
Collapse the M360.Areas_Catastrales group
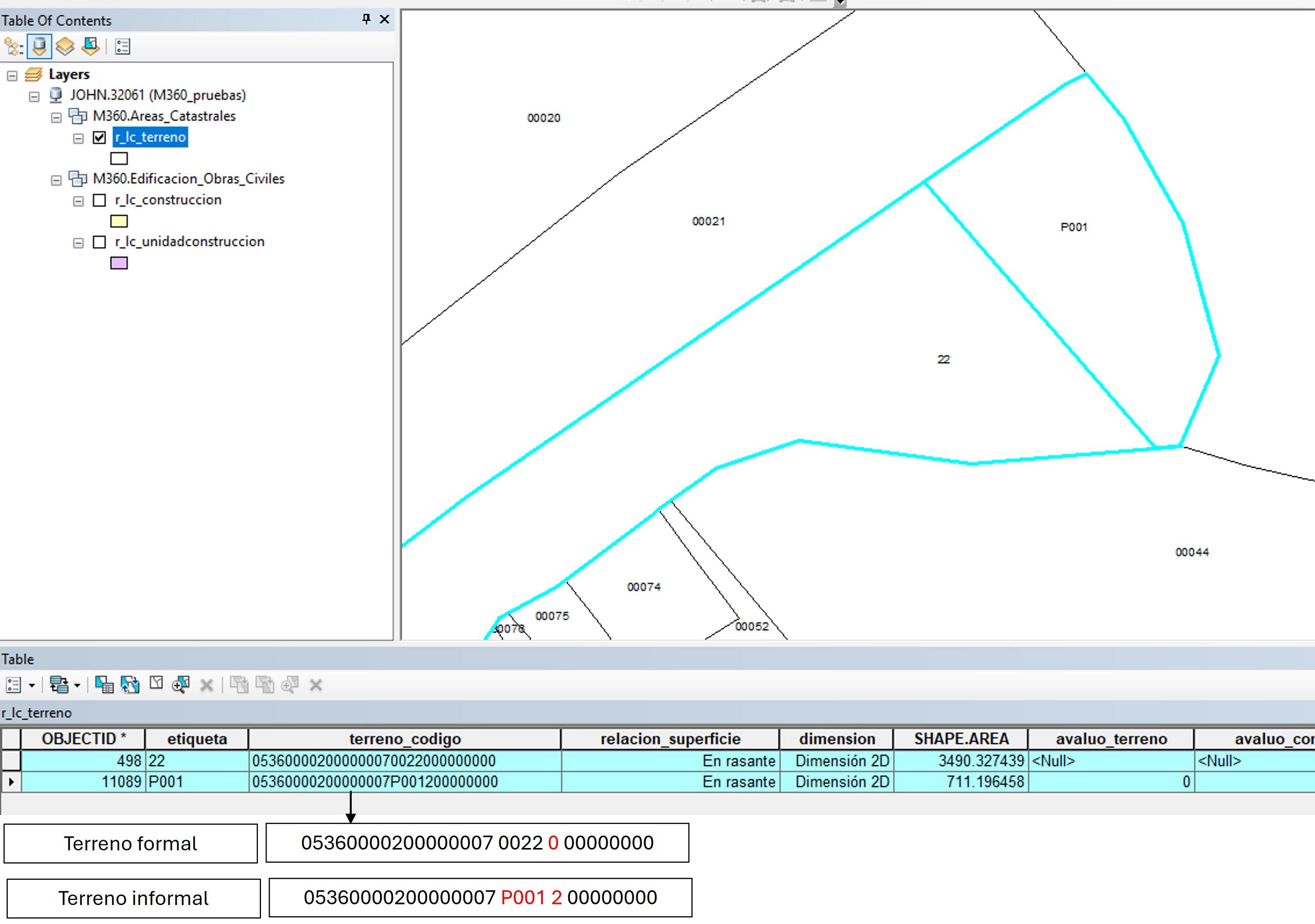[x=56, y=118]
